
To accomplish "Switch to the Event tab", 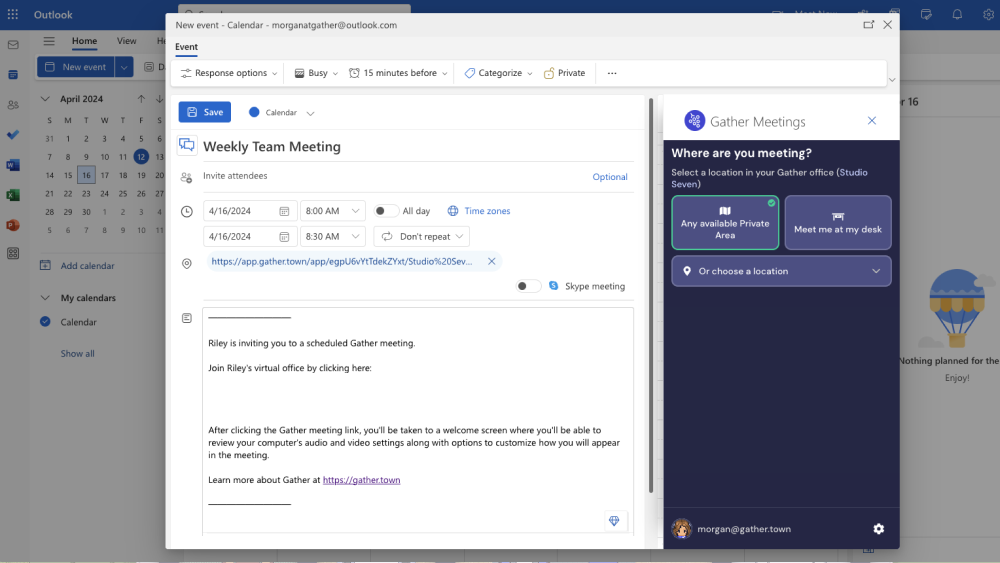I will click(x=186, y=47).
